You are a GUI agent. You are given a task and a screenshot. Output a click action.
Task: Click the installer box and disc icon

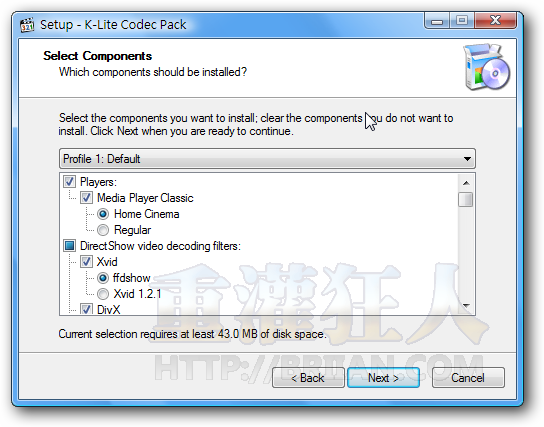pyautogui.click(x=487, y=67)
